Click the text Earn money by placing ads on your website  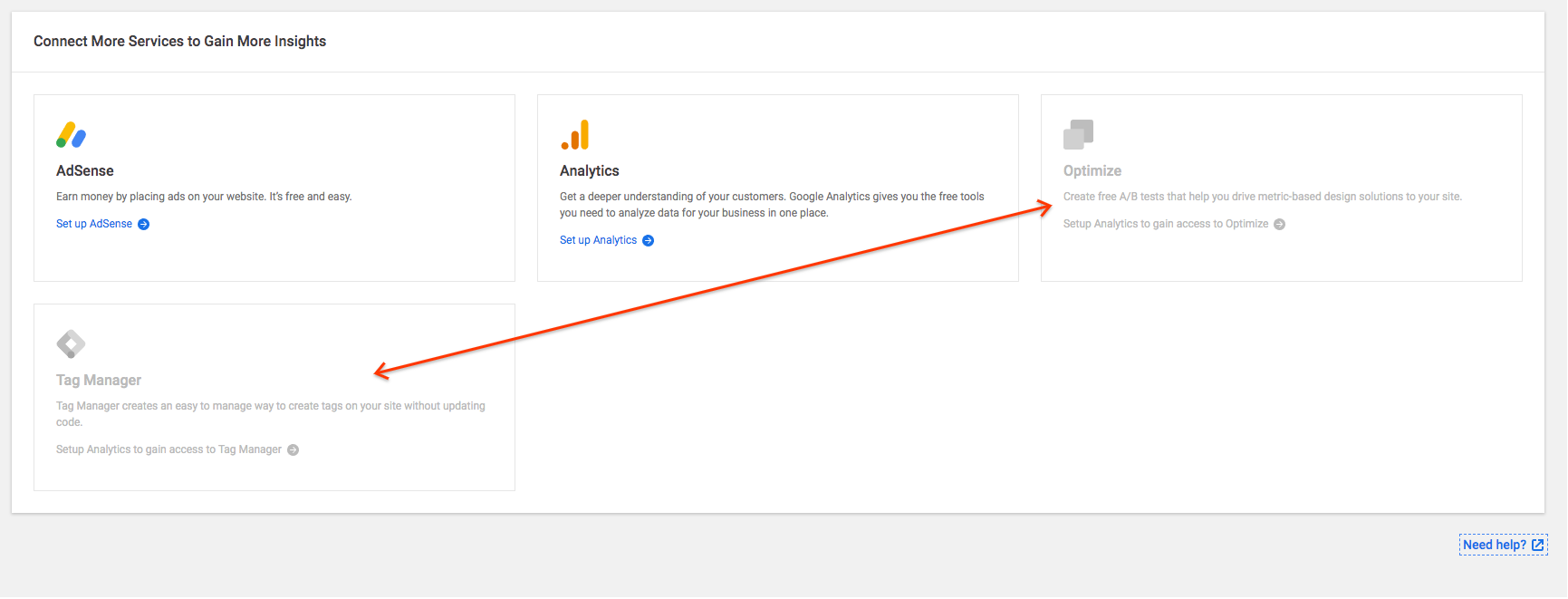pos(161,197)
